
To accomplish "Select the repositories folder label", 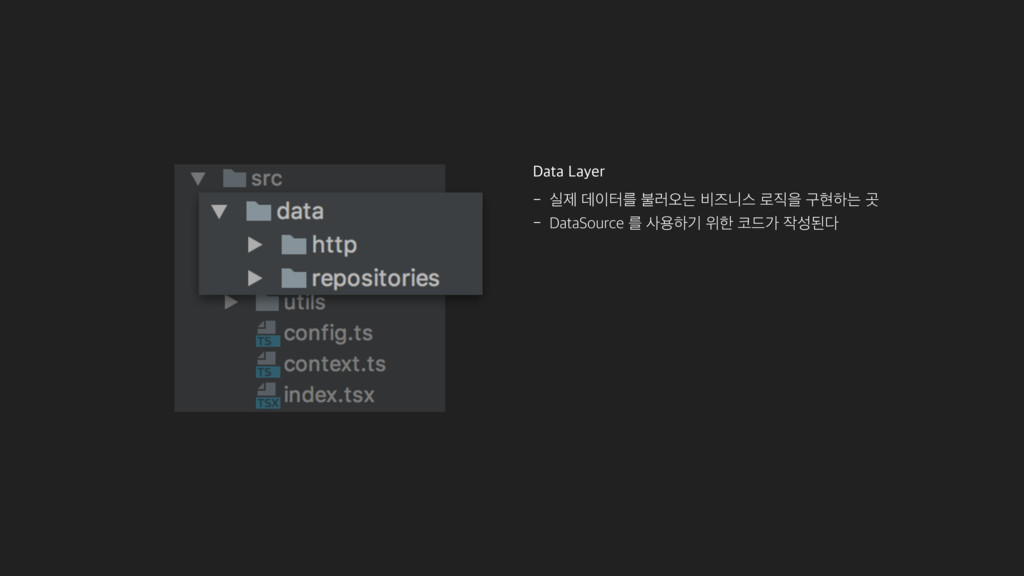I will click(x=376, y=279).
